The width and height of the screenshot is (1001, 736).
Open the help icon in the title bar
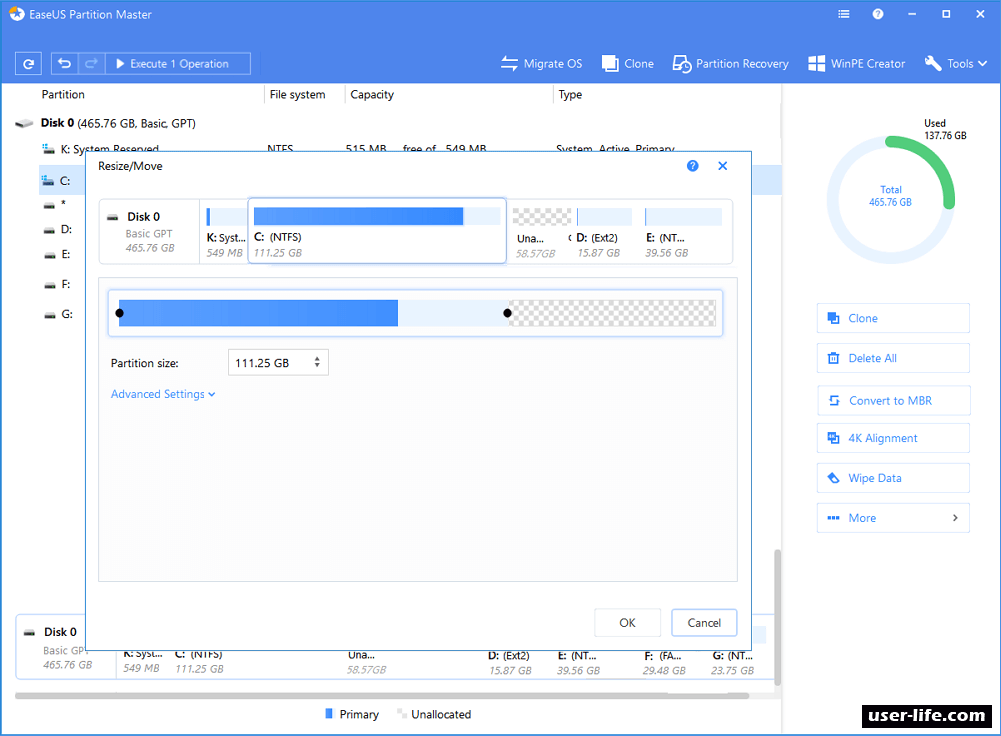(x=878, y=14)
